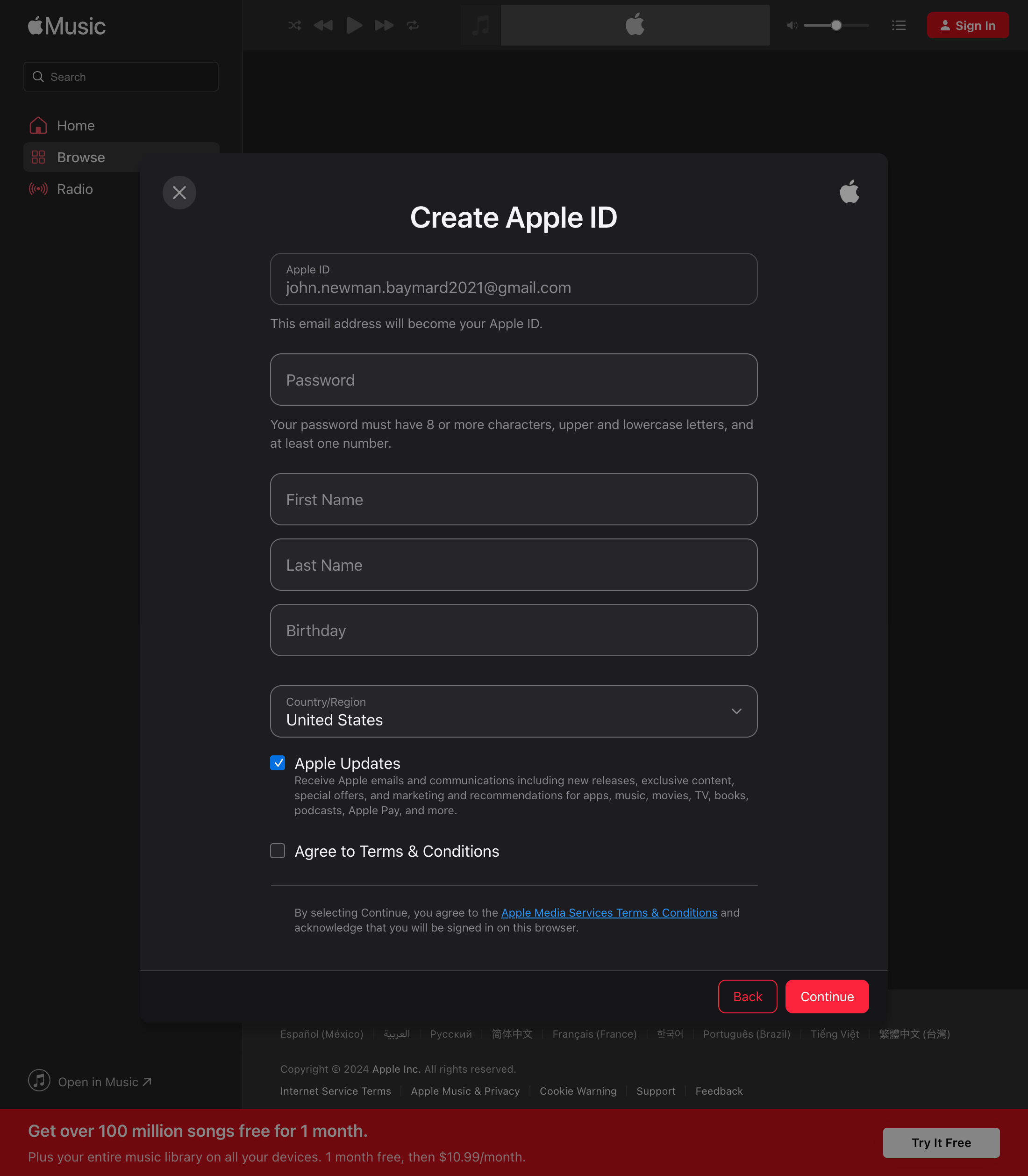Select the shuffle playback icon
Screen dimensions: 1028x1176
[294, 25]
